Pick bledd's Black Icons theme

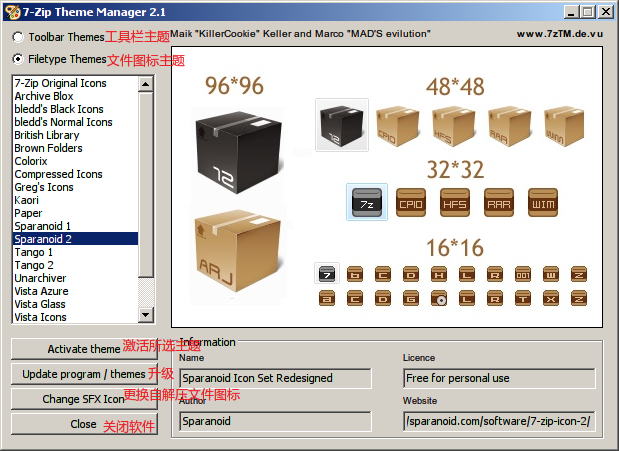pos(76,109)
